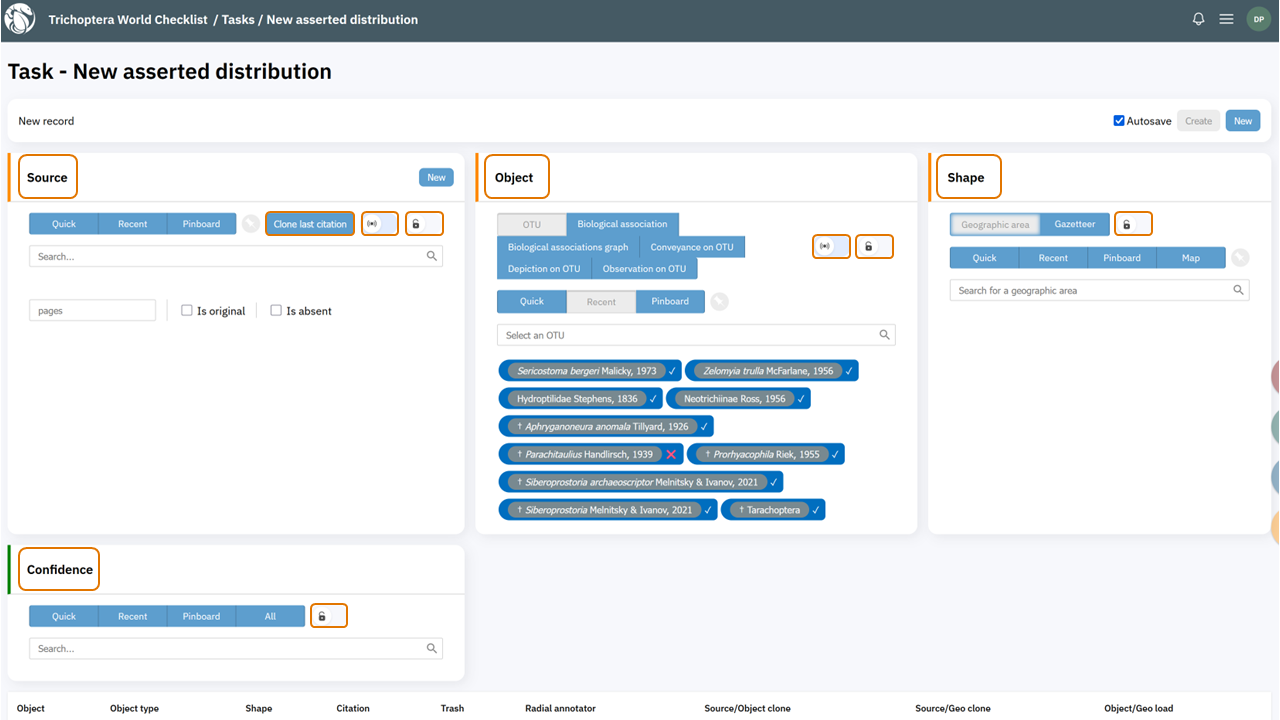Viewport: 1280px width, 720px height.
Task: Select the Biological associations graph tab
Action: tap(568, 247)
